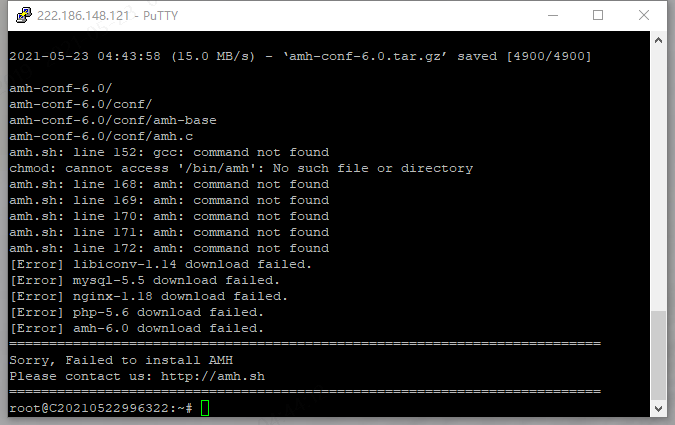Maximize the PuTTY window
The width and height of the screenshot is (675, 425).
598,15
